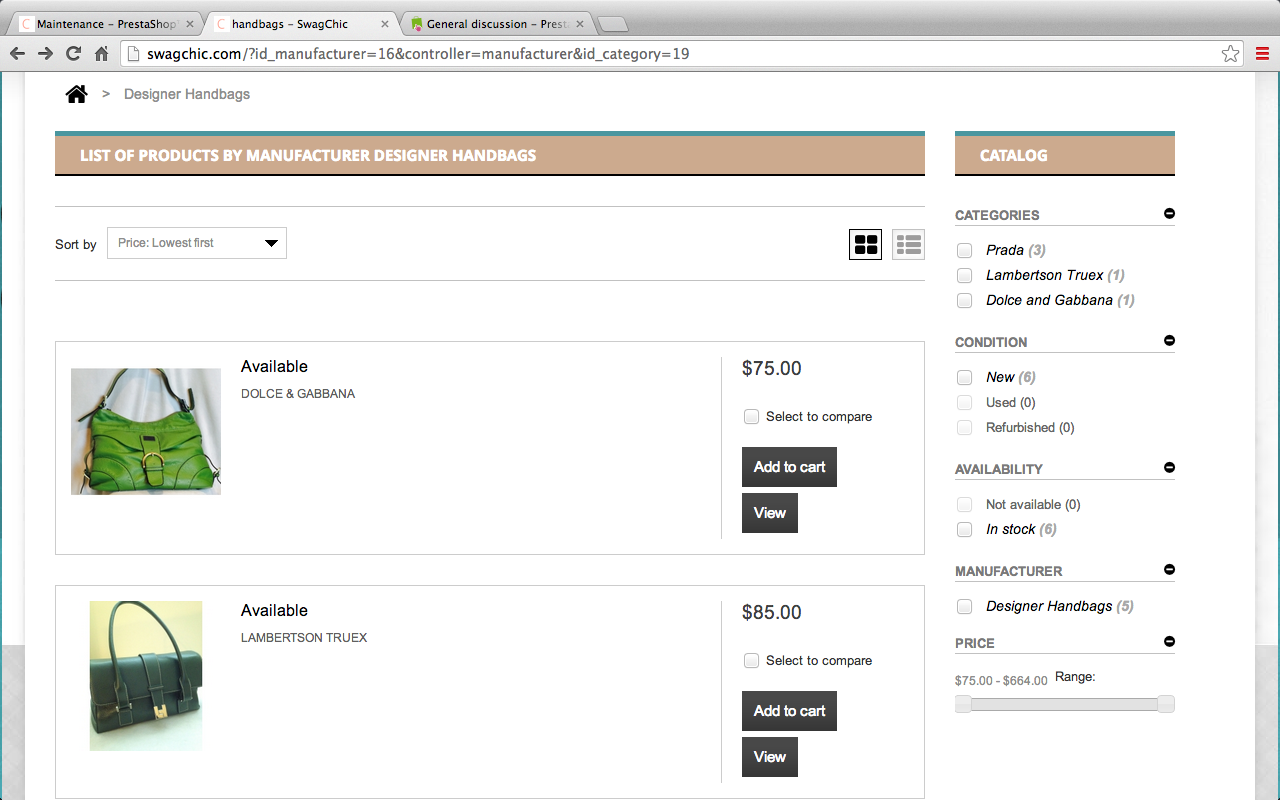The width and height of the screenshot is (1280, 800).
Task: Click the $75.00 price text
Action: (772, 368)
